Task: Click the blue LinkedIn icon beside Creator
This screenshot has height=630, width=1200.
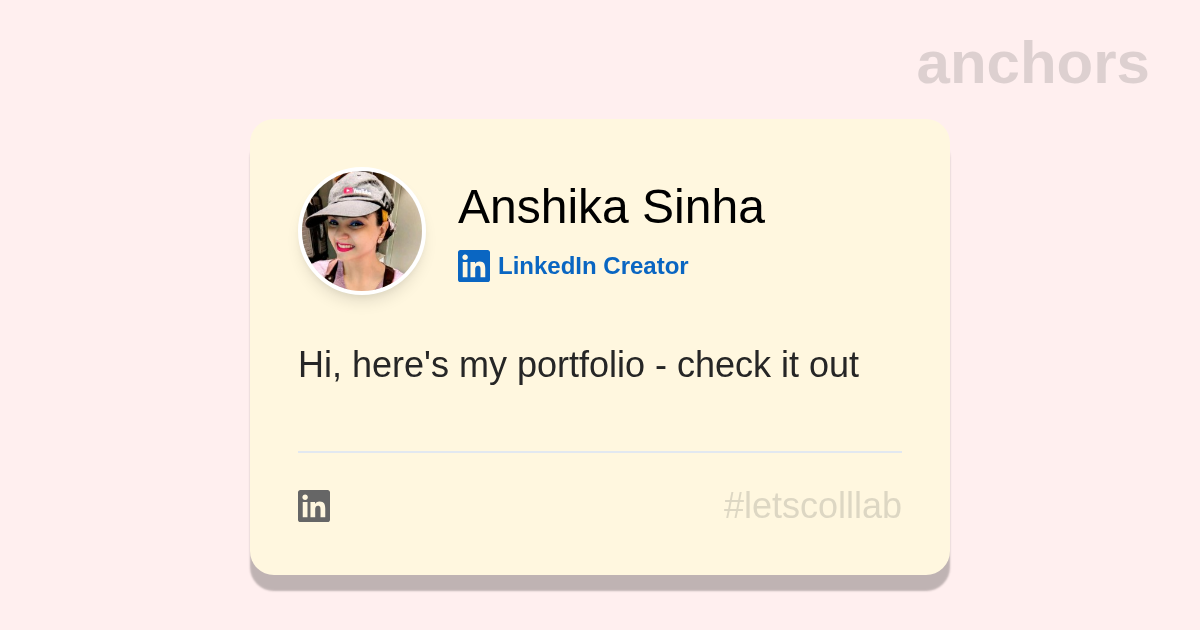Action: 474,266
